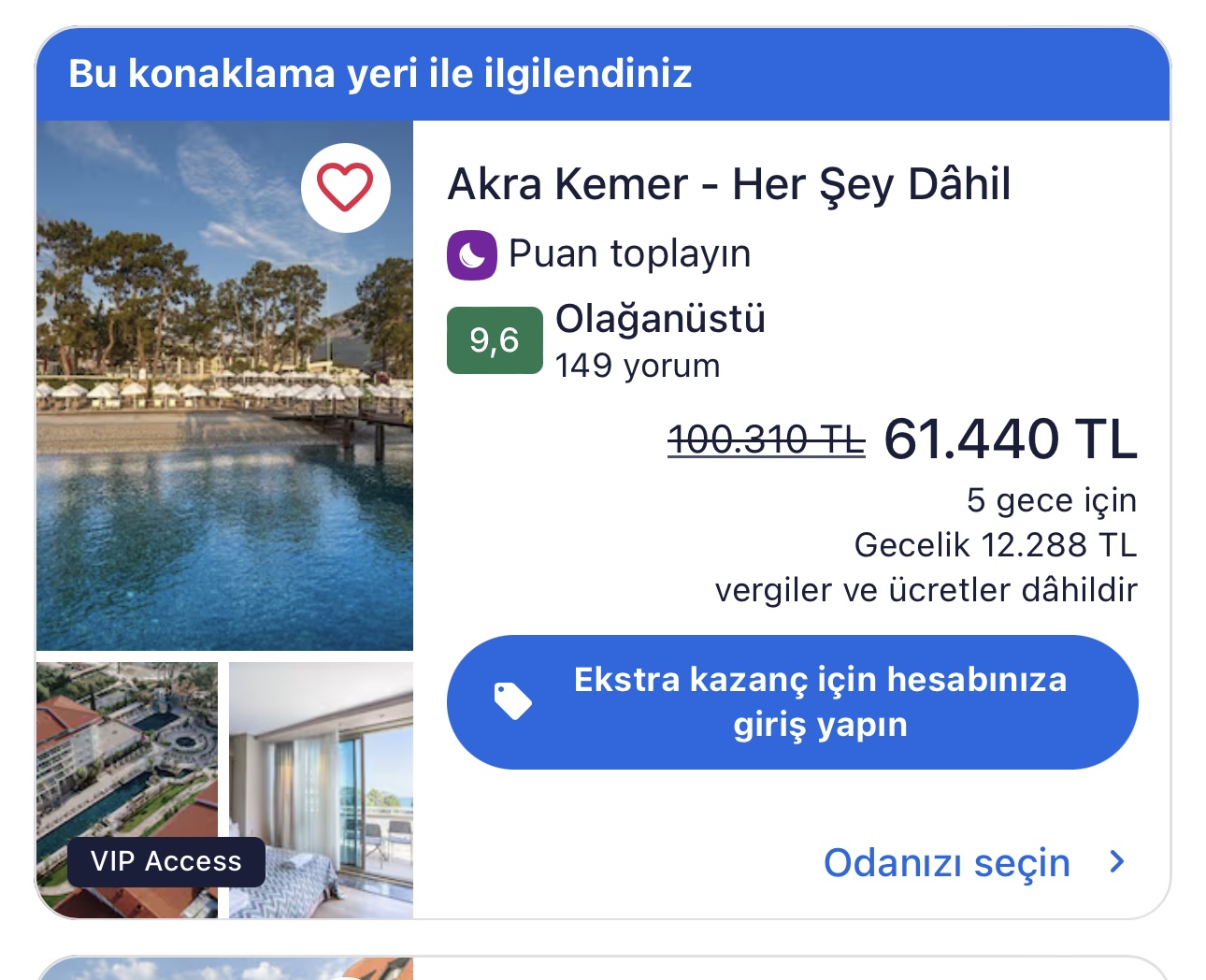This screenshot has width=1206, height=980.
Task: Open the aerial resort thumbnail photo
Action: (x=127, y=789)
